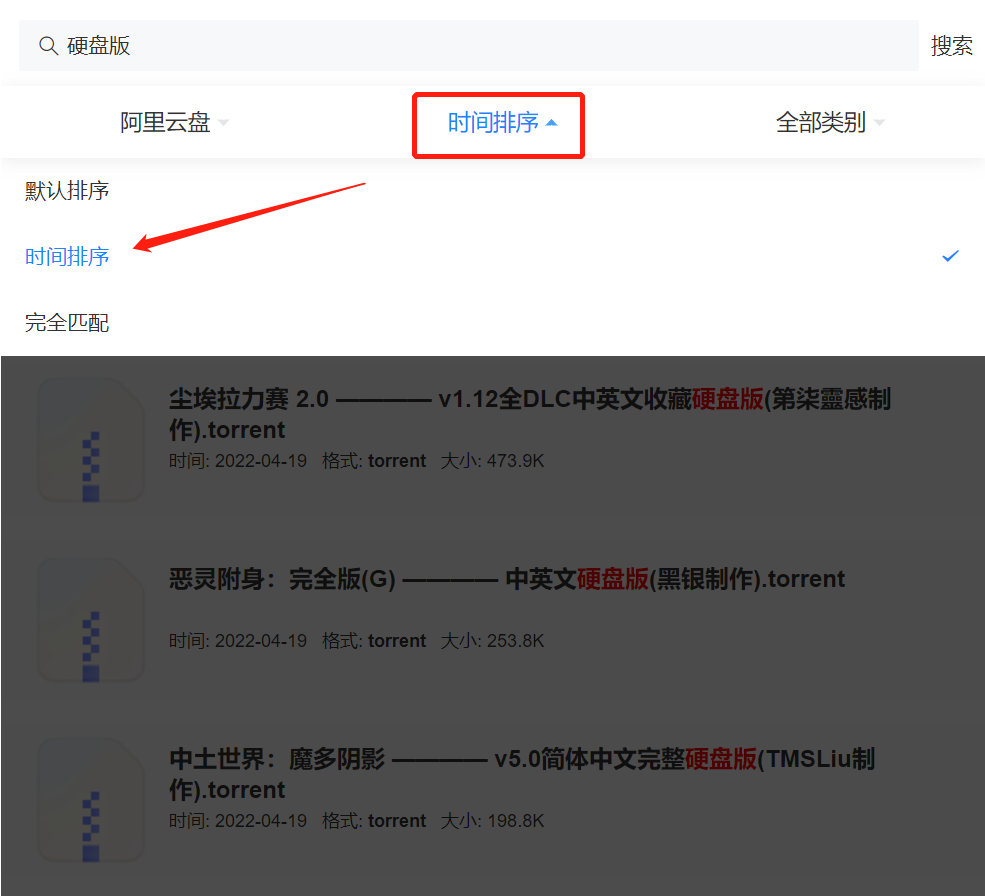Click file icon of 尘埃拉力赛 2.0 result
The image size is (985, 896).
pos(90,439)
